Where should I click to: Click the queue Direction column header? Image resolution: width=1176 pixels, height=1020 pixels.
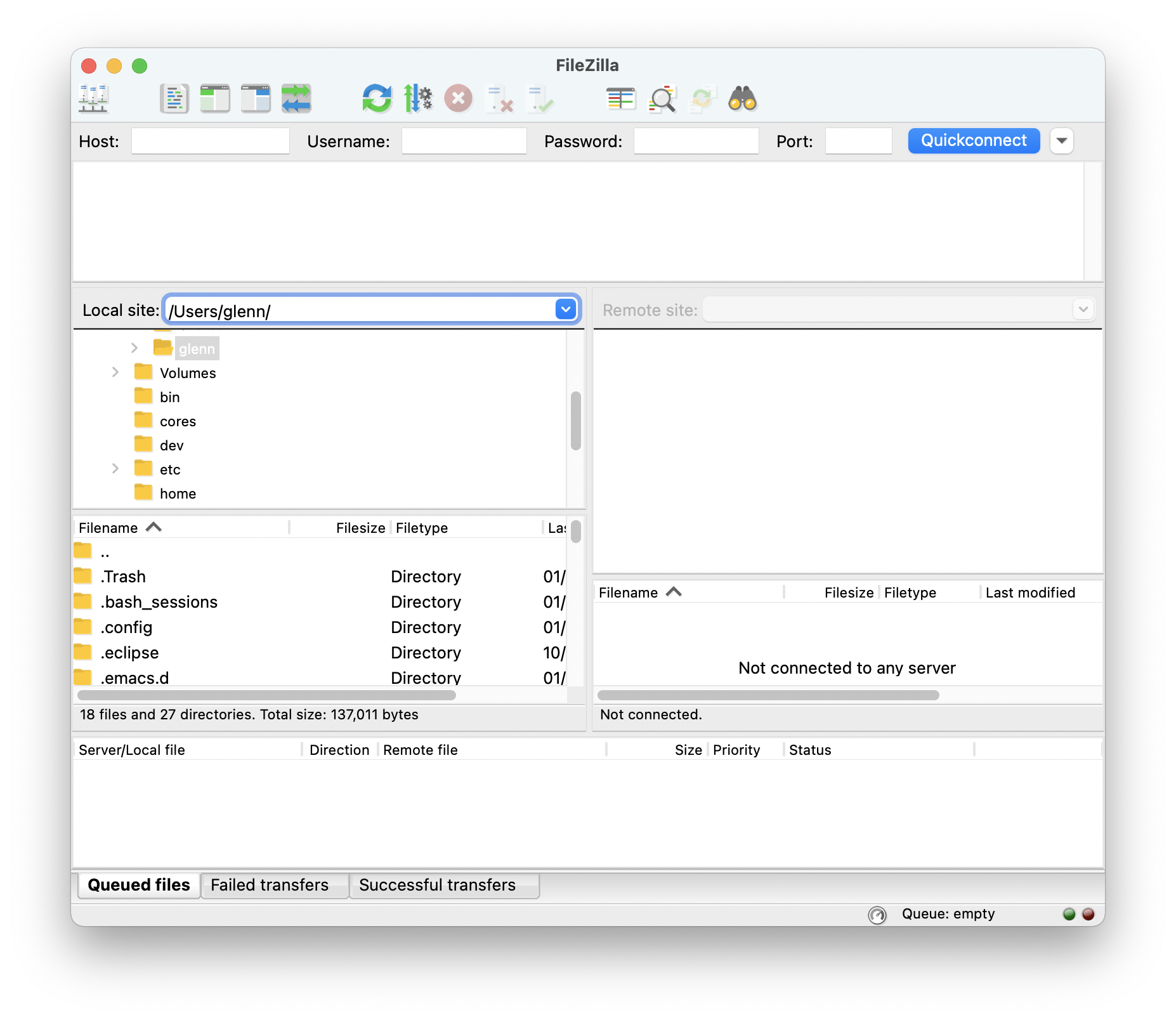point(340,750)
